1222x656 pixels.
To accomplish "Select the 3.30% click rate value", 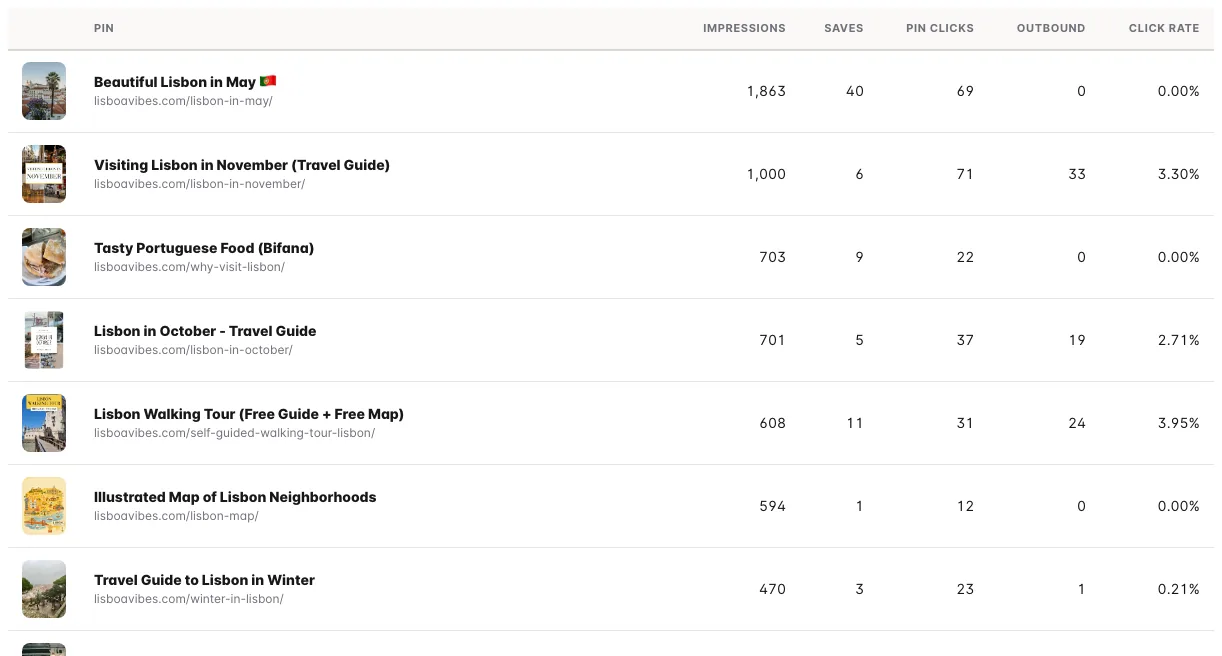I will pos(1178,174).
